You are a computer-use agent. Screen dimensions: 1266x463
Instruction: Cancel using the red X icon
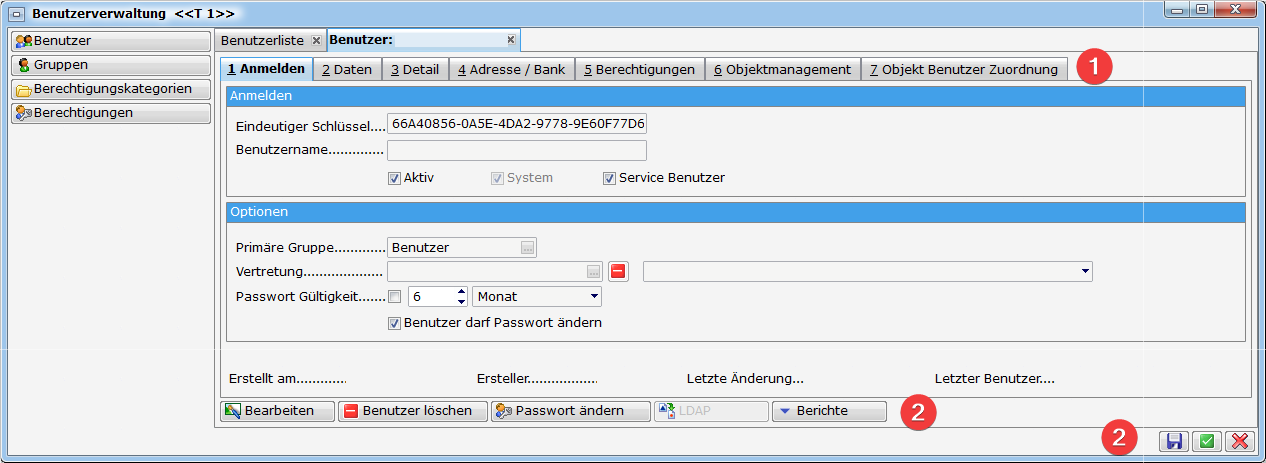click(1239, 441)
